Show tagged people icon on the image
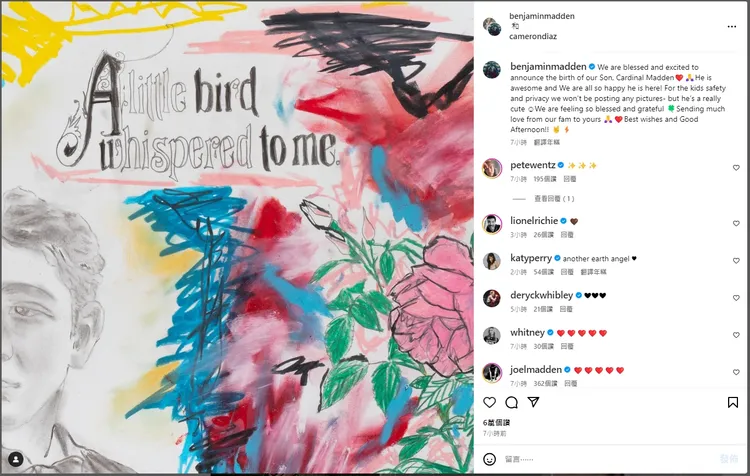This screenshot has width=750, height=476. [x=16, y=460]
